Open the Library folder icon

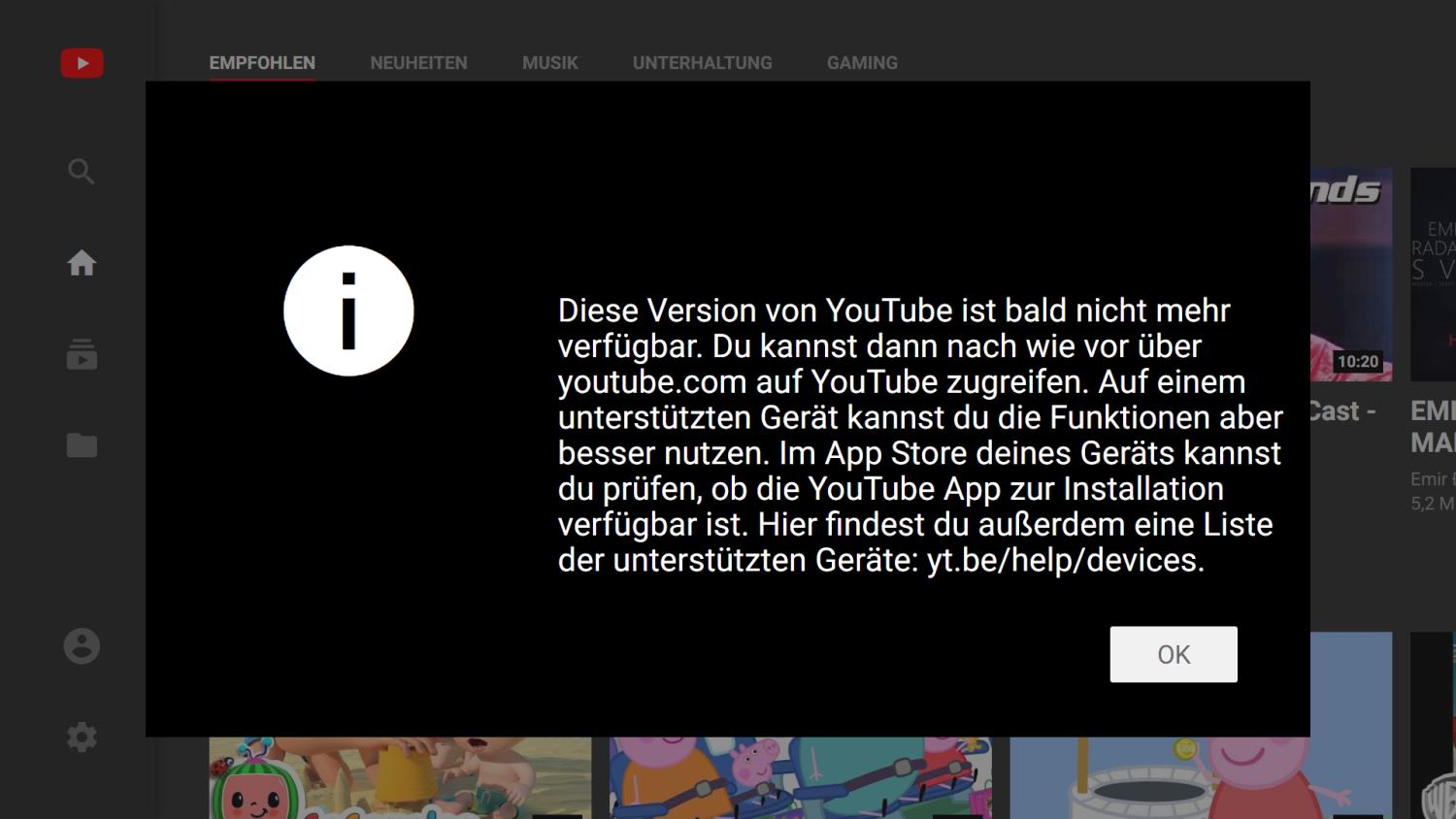pos(82,445)
